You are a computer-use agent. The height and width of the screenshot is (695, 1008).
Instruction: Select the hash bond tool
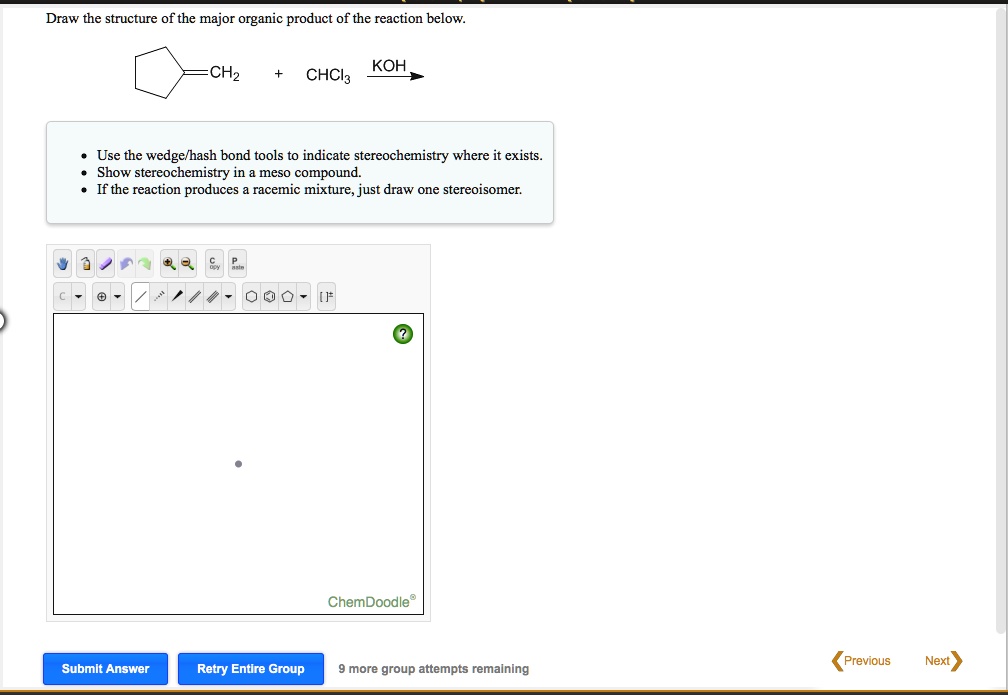[158, 296]
